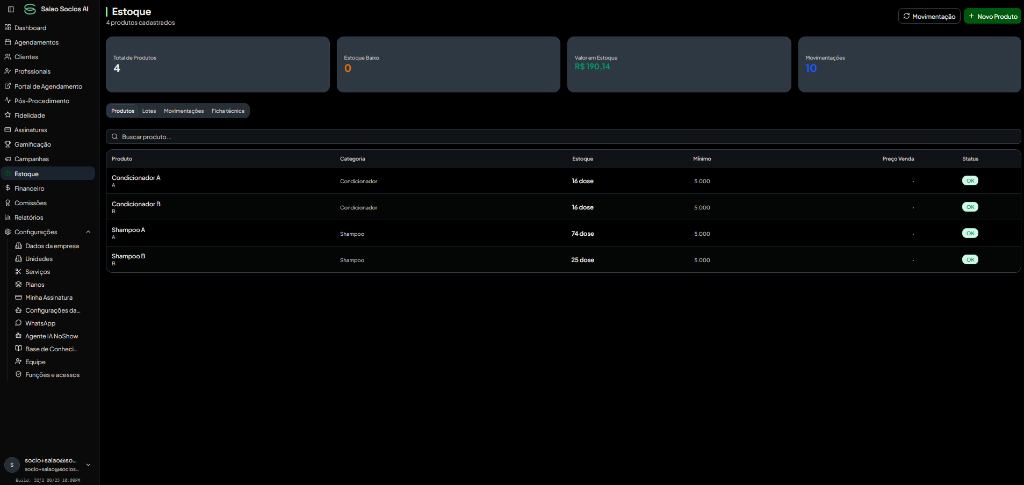Open Portal de Agendamento via its icon

[7, 86]
